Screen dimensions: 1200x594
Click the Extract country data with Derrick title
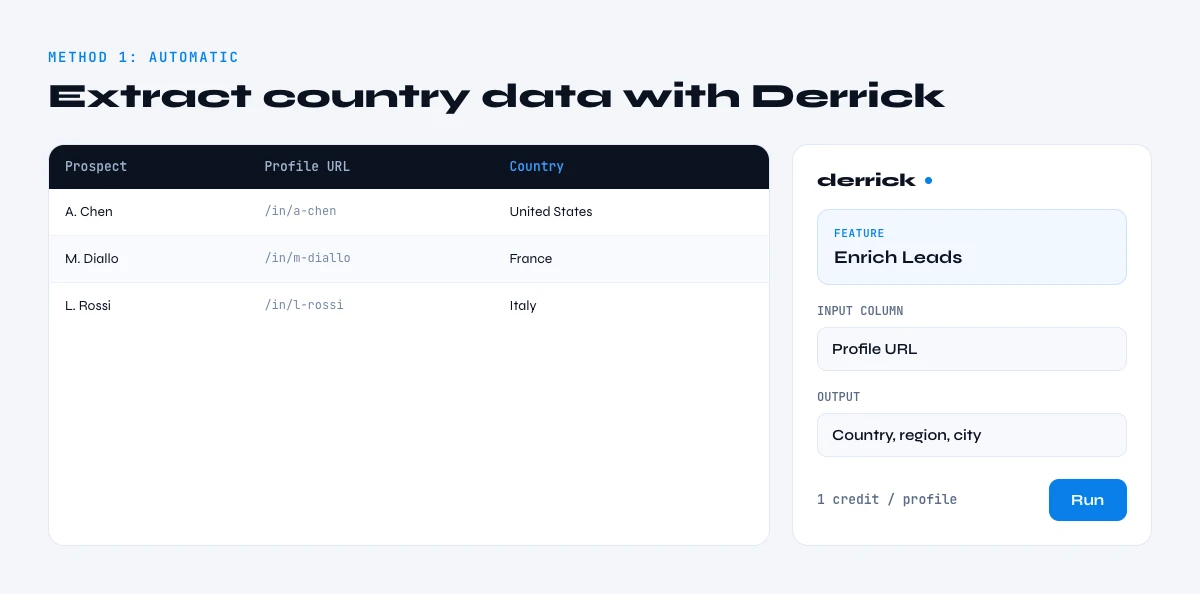pyautogui.click(x=497, y=96)
